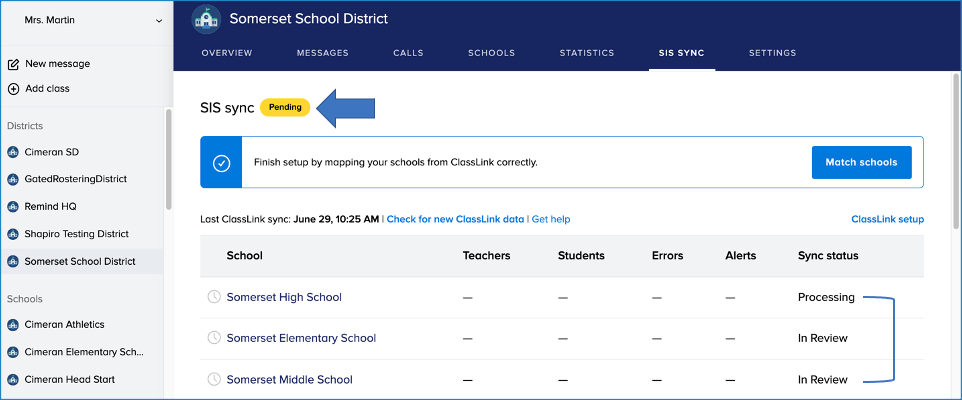Click the Alerts column header

741,256
